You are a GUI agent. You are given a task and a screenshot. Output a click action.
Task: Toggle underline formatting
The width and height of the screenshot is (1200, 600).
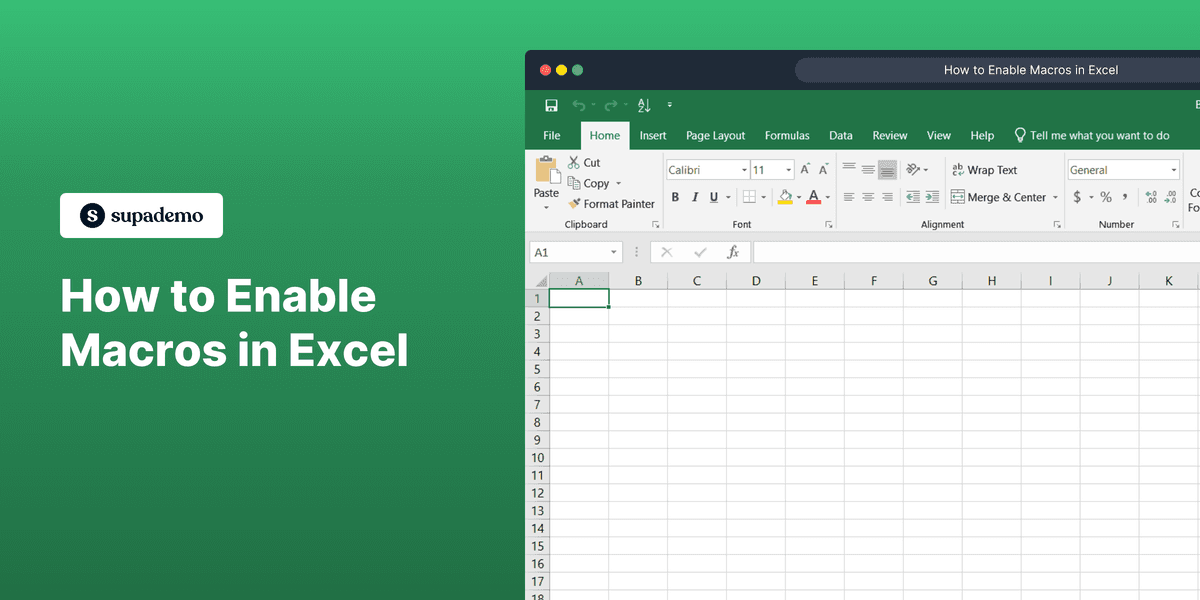(x=712, y=197)
